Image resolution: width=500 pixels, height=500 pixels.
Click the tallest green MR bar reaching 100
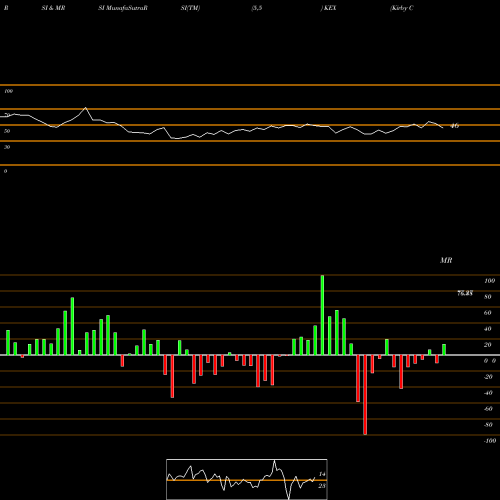322,315
